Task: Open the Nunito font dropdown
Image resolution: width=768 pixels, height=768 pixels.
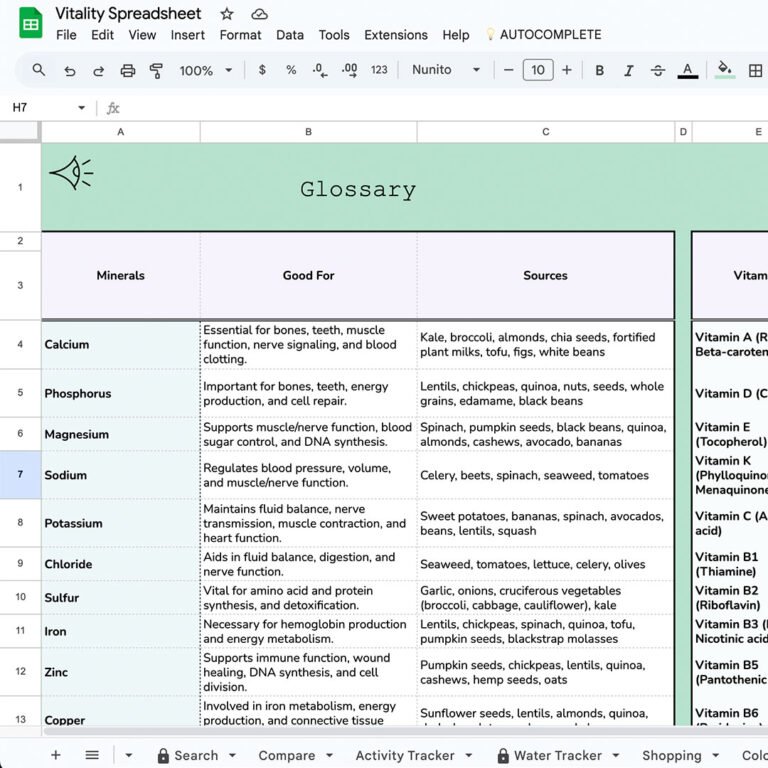Action: (x=446, y=70)
